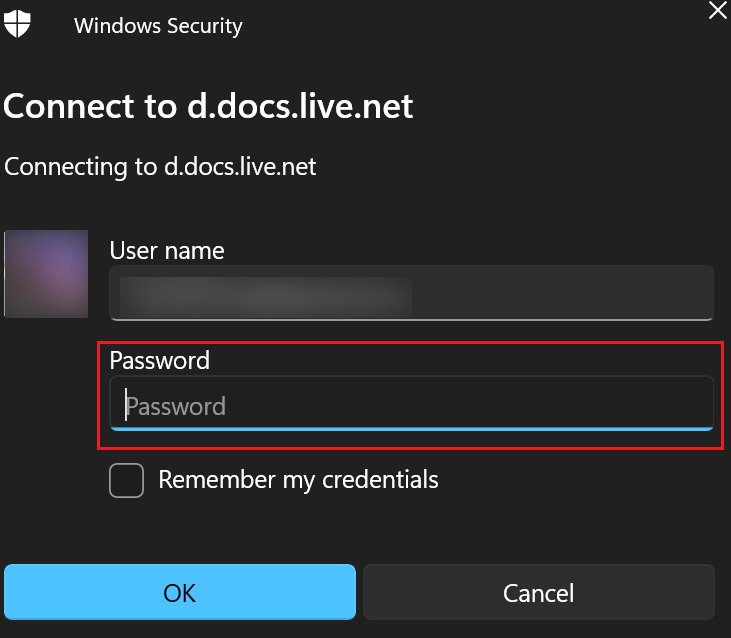Dismiss the prompt using the Cancel button

pyautogui.click(x=538, y=593)
